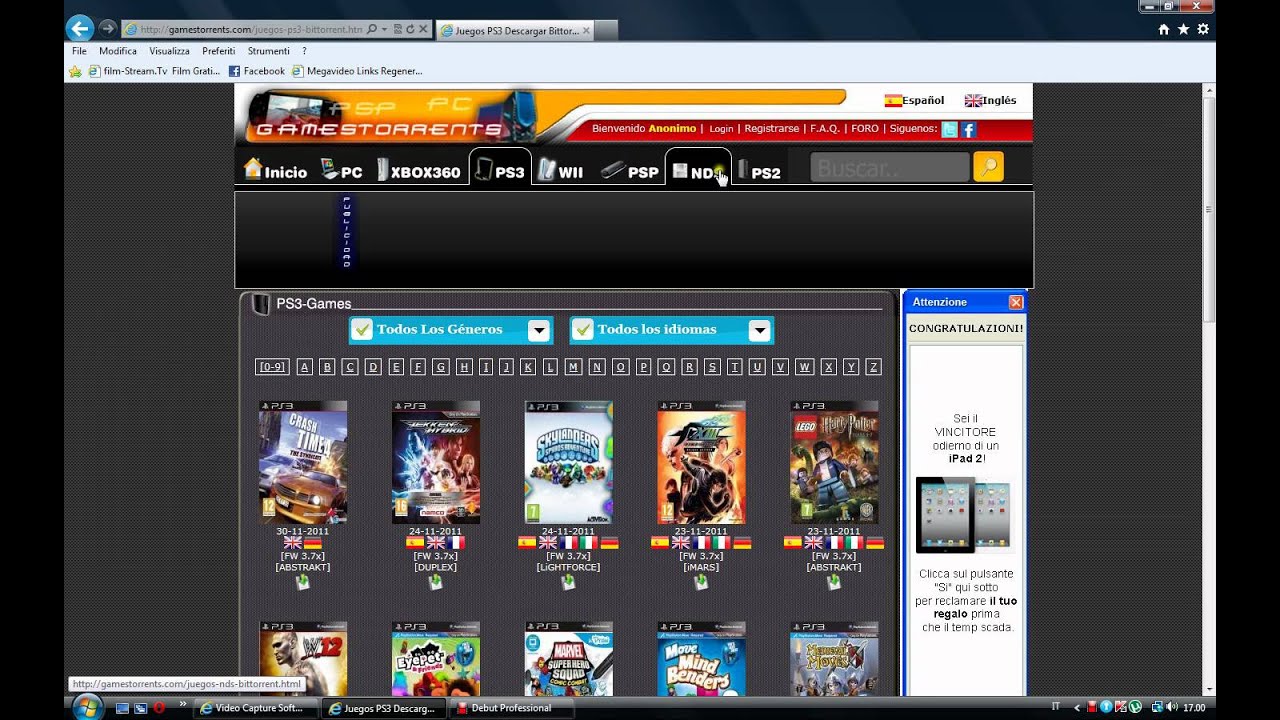Open the Modifica menu
The height and width of the screenshot is (720, 1280).
pos(118,51)
